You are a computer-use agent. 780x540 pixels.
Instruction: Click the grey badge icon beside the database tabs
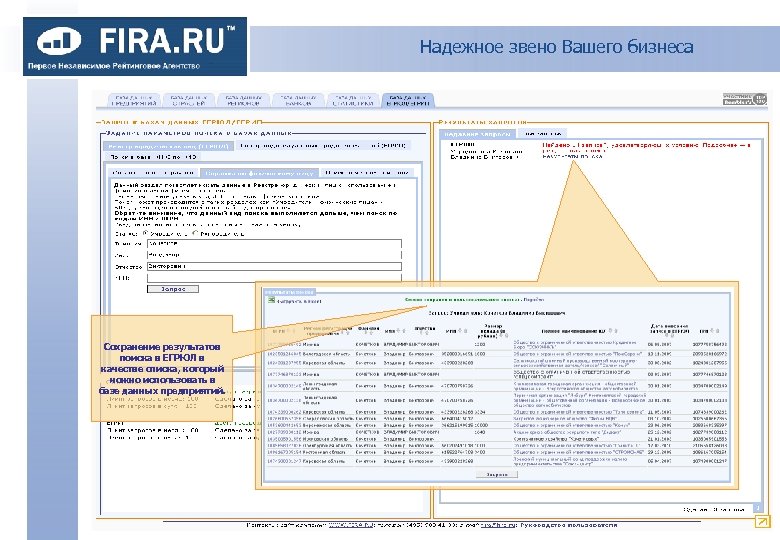[x=745, y=99]
